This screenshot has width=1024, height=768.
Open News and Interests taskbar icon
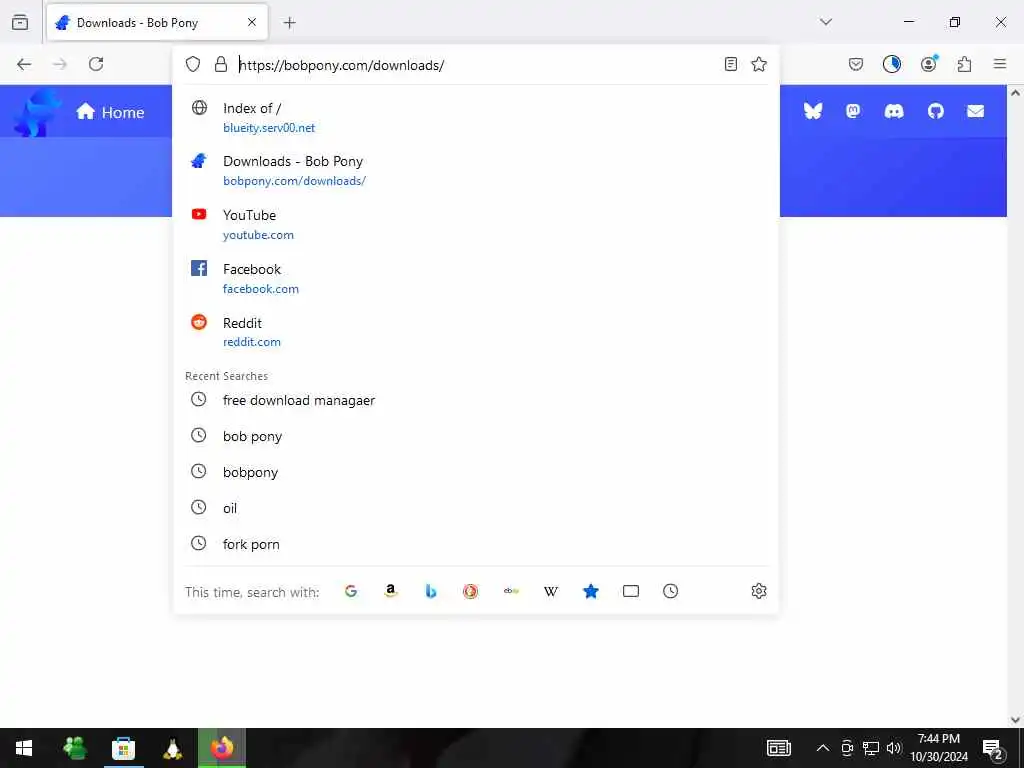coord(778,748)
